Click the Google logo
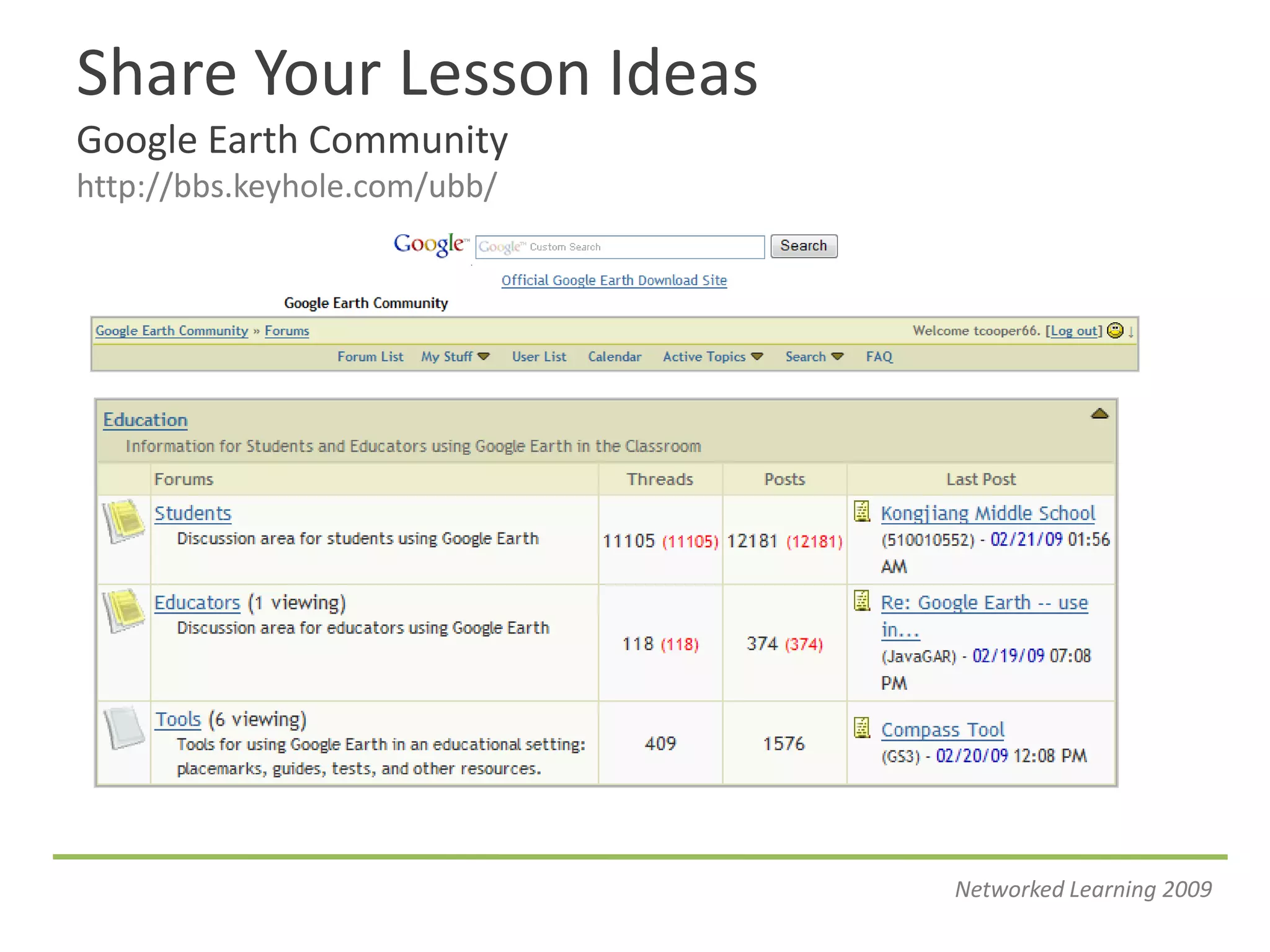1270x952 pixels. click(x=430, y=245)
